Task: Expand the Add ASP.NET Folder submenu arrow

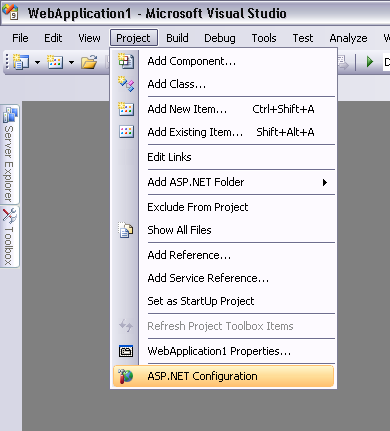Action: (x=325, y=182)
